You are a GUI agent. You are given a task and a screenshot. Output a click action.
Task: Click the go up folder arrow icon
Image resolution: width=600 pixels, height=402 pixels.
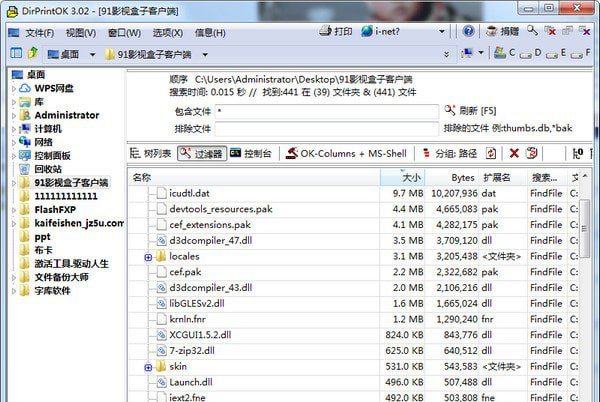pyautogui.click(x=33, y=52)
